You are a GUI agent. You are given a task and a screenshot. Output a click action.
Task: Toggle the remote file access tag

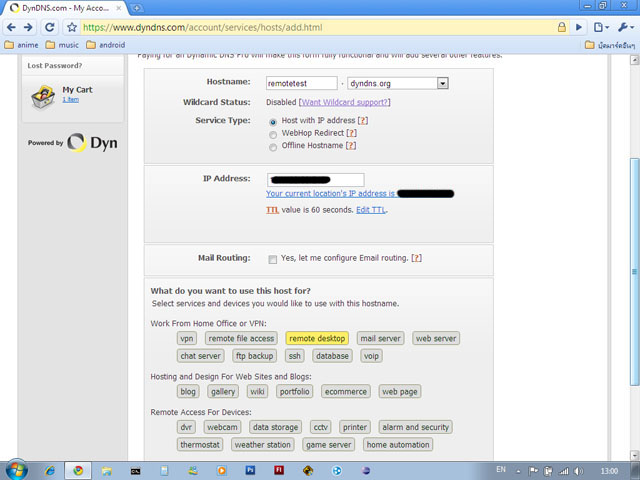[x=241, y=338]
